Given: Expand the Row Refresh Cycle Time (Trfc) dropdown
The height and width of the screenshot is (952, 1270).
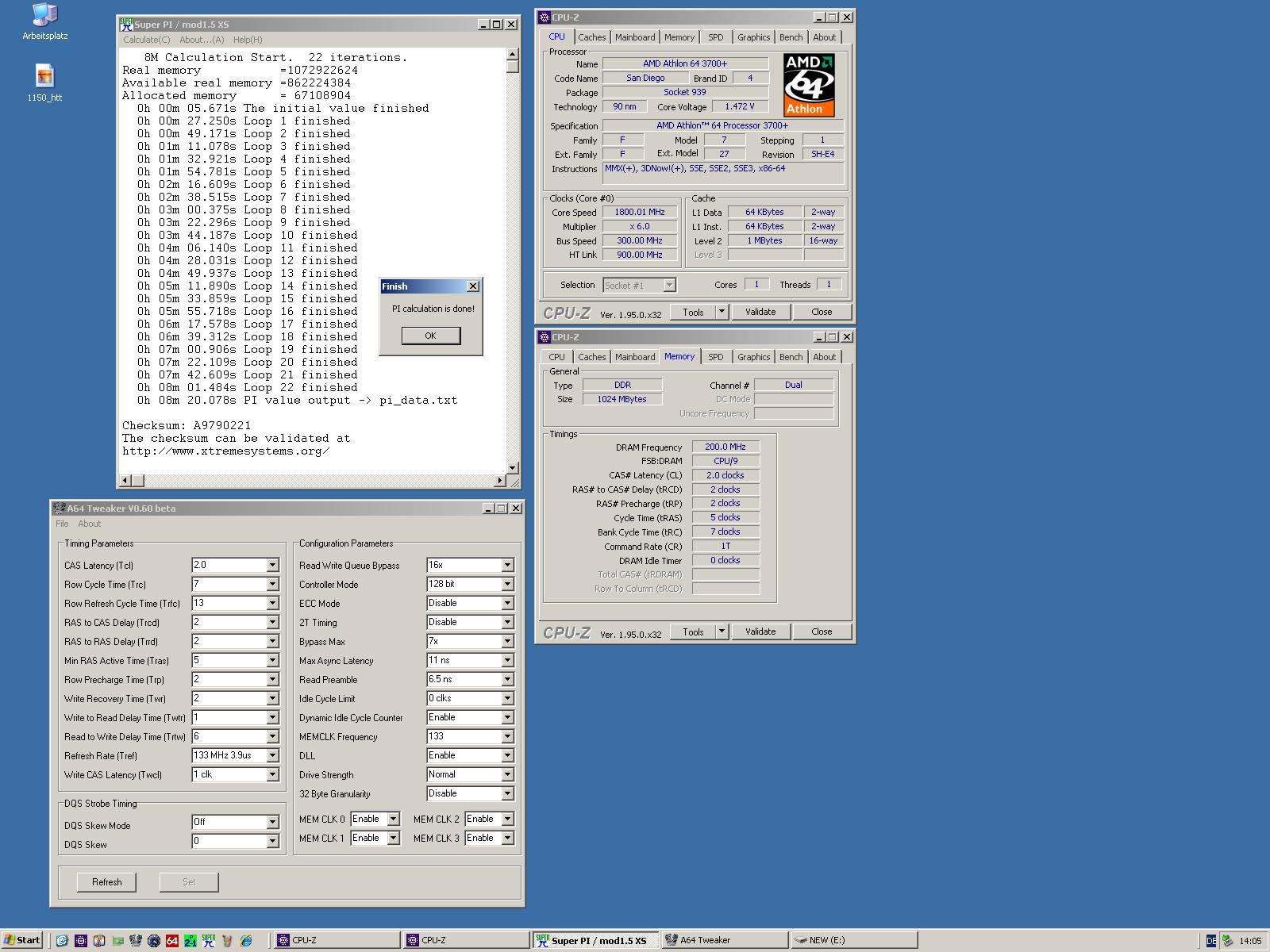Looking at the screenshot, I should [272, 603].
